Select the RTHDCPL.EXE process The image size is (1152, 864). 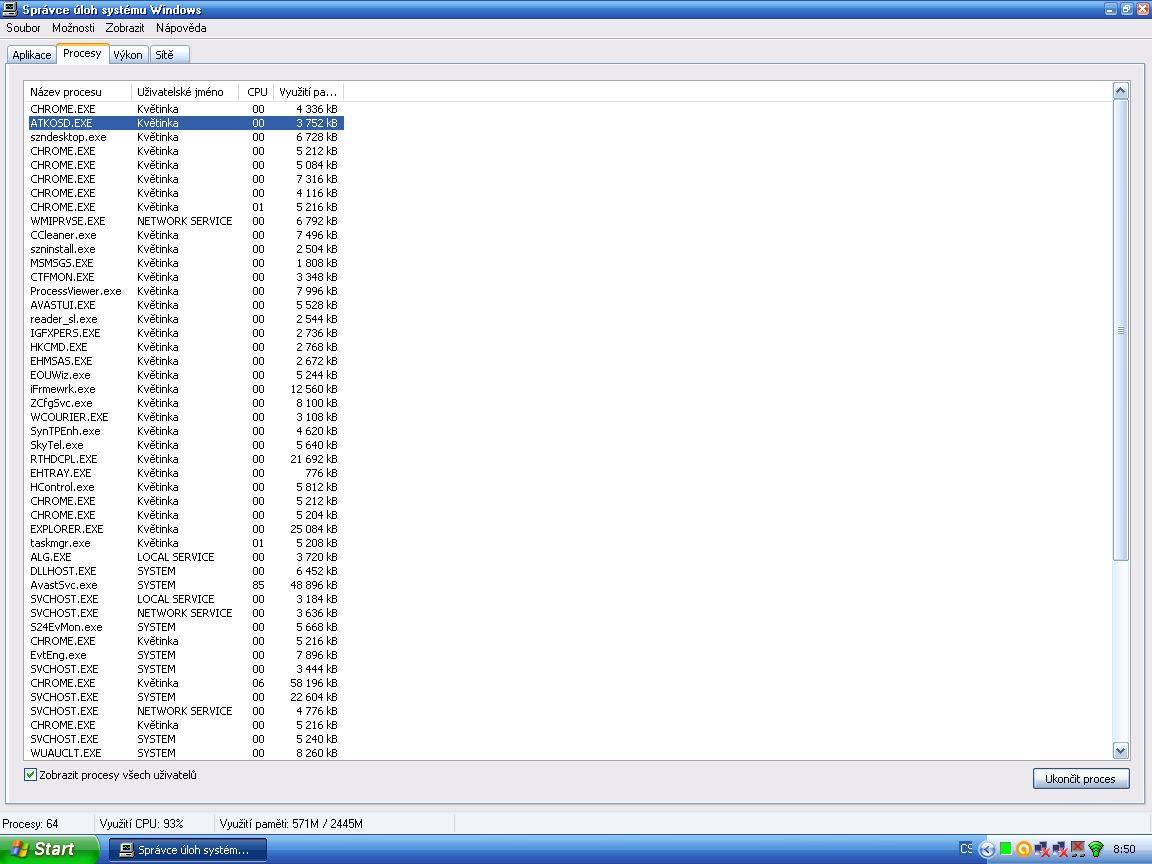(186, 459)
